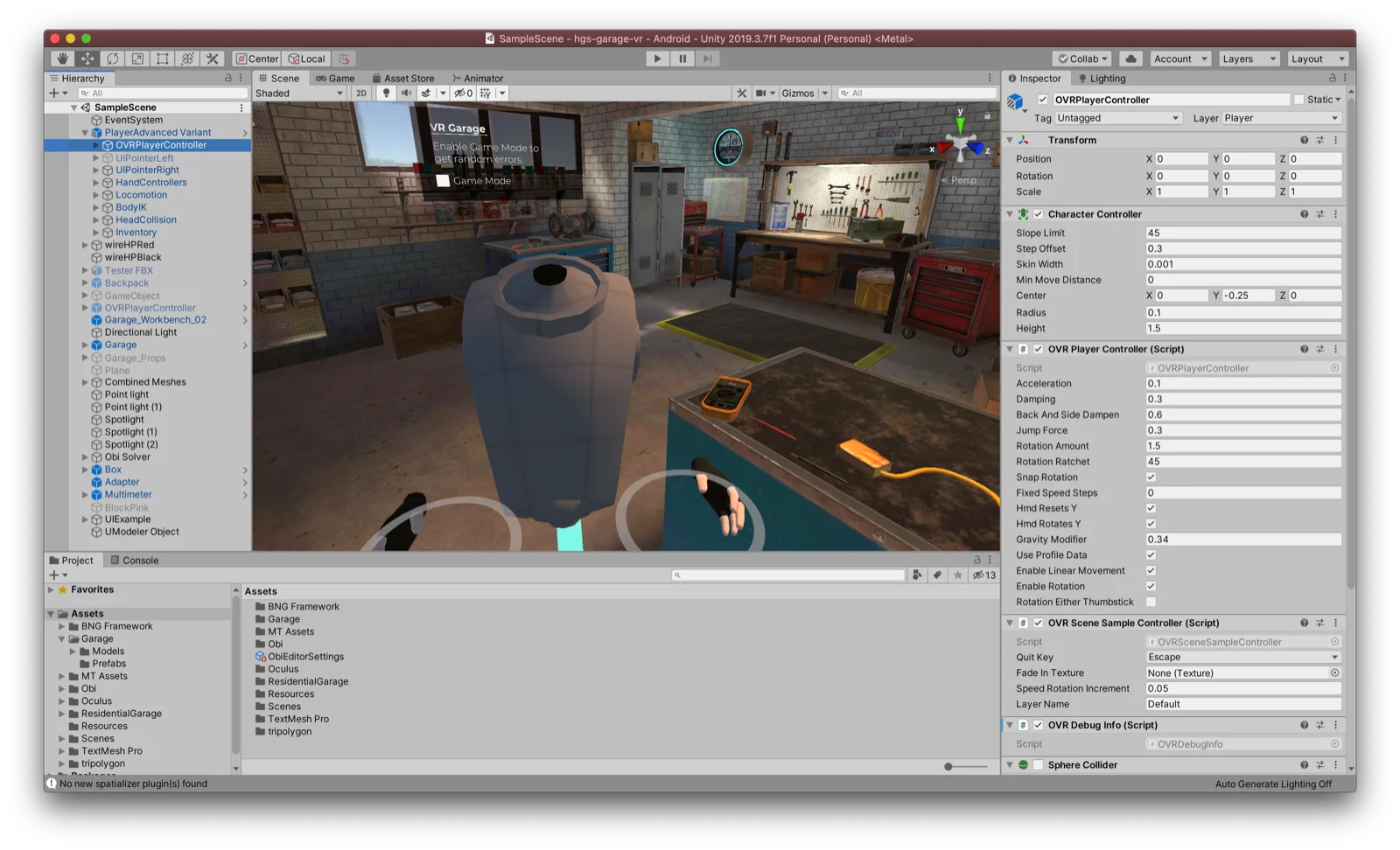The width and height of the screenshot is (1400, 850).
Task: Expand the Locomotion object in Hierarchy
Action: point(96,194)
